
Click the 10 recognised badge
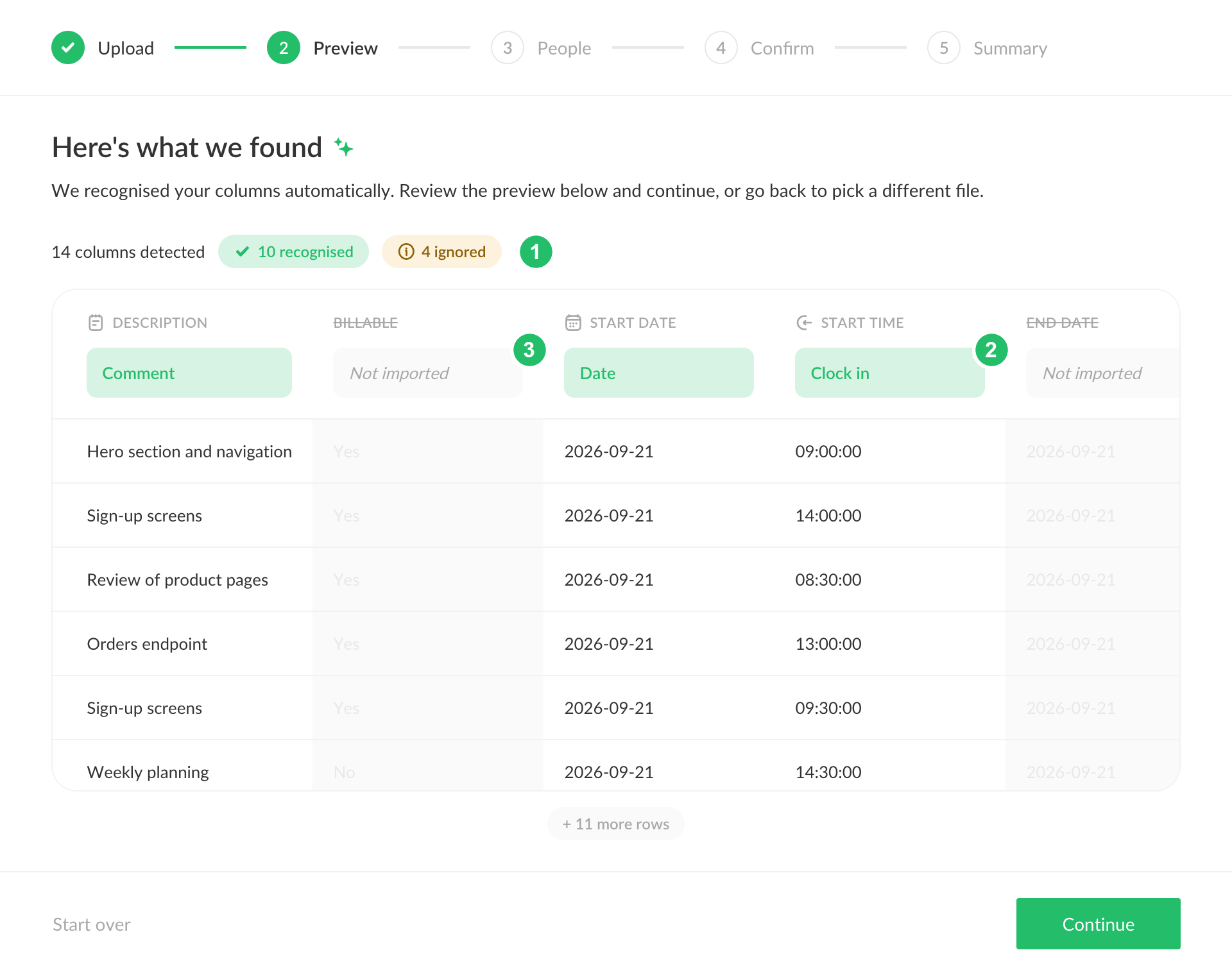[293, 251]
